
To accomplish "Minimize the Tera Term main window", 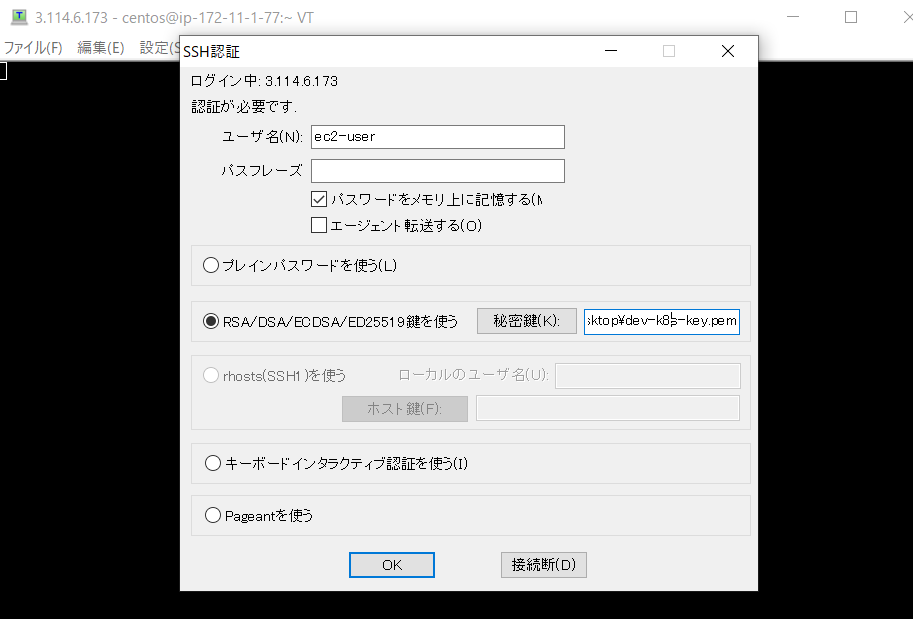I will pos(794,17).
